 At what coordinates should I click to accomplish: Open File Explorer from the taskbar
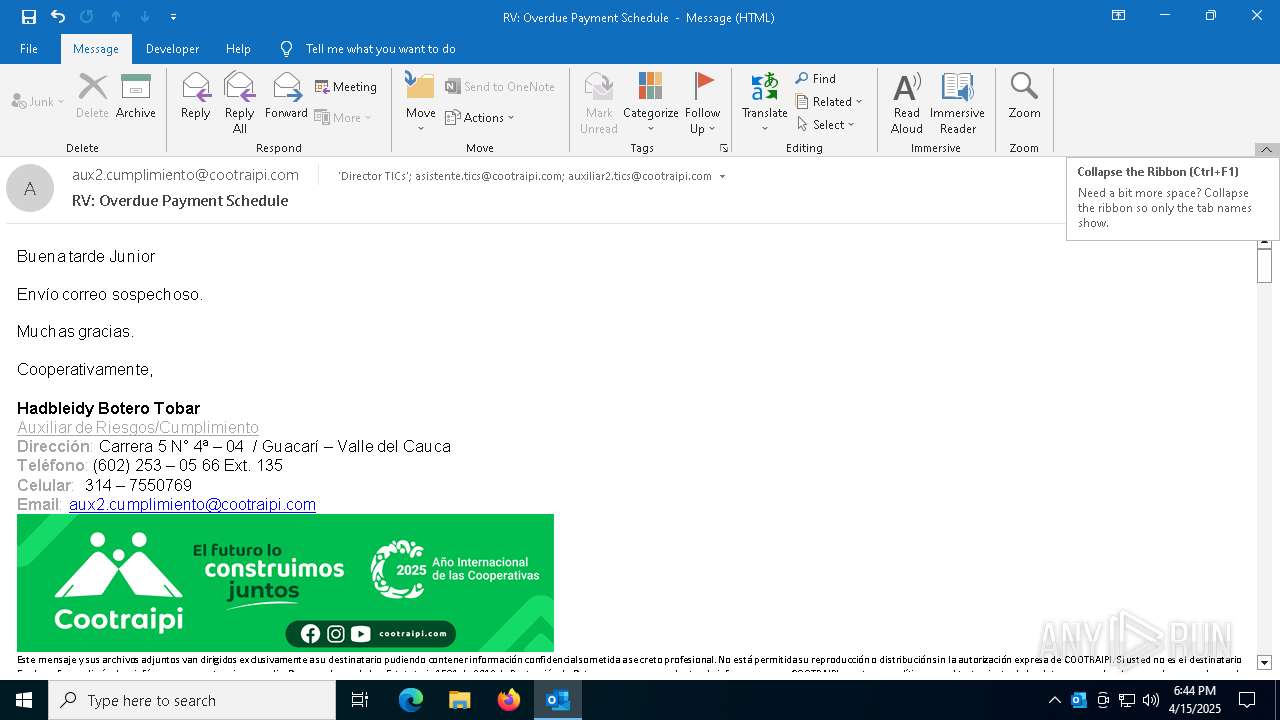[460, 700]
